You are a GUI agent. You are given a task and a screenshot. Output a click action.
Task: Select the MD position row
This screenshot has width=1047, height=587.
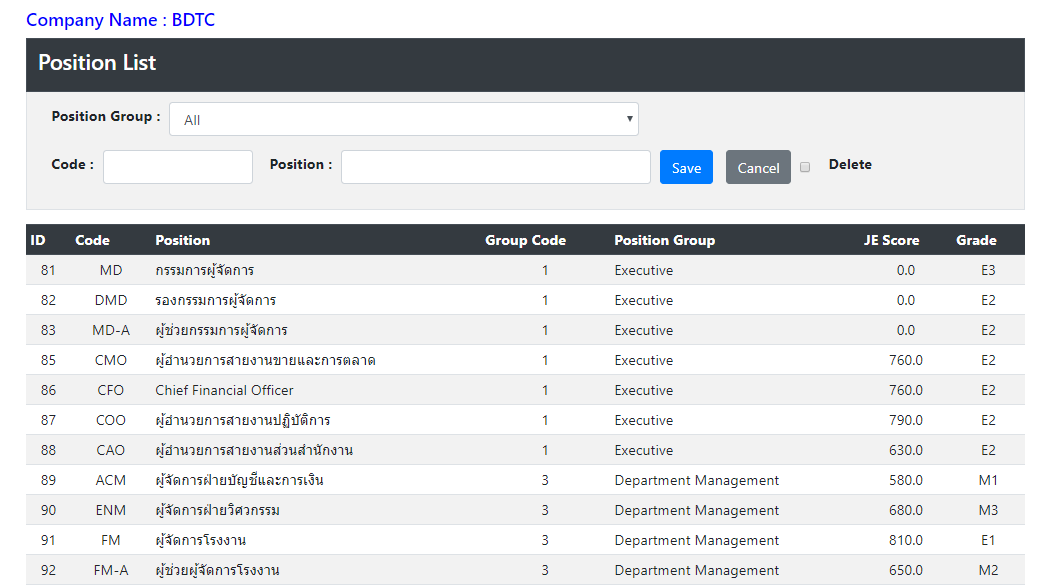click(525, 270)
